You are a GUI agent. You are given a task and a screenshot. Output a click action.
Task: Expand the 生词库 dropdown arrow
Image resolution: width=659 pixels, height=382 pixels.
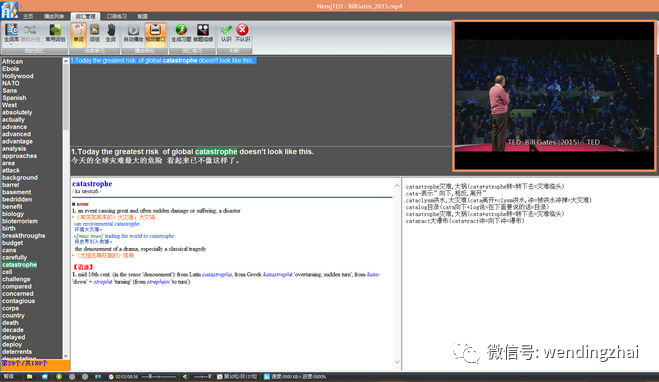click(x=11, y=44)
